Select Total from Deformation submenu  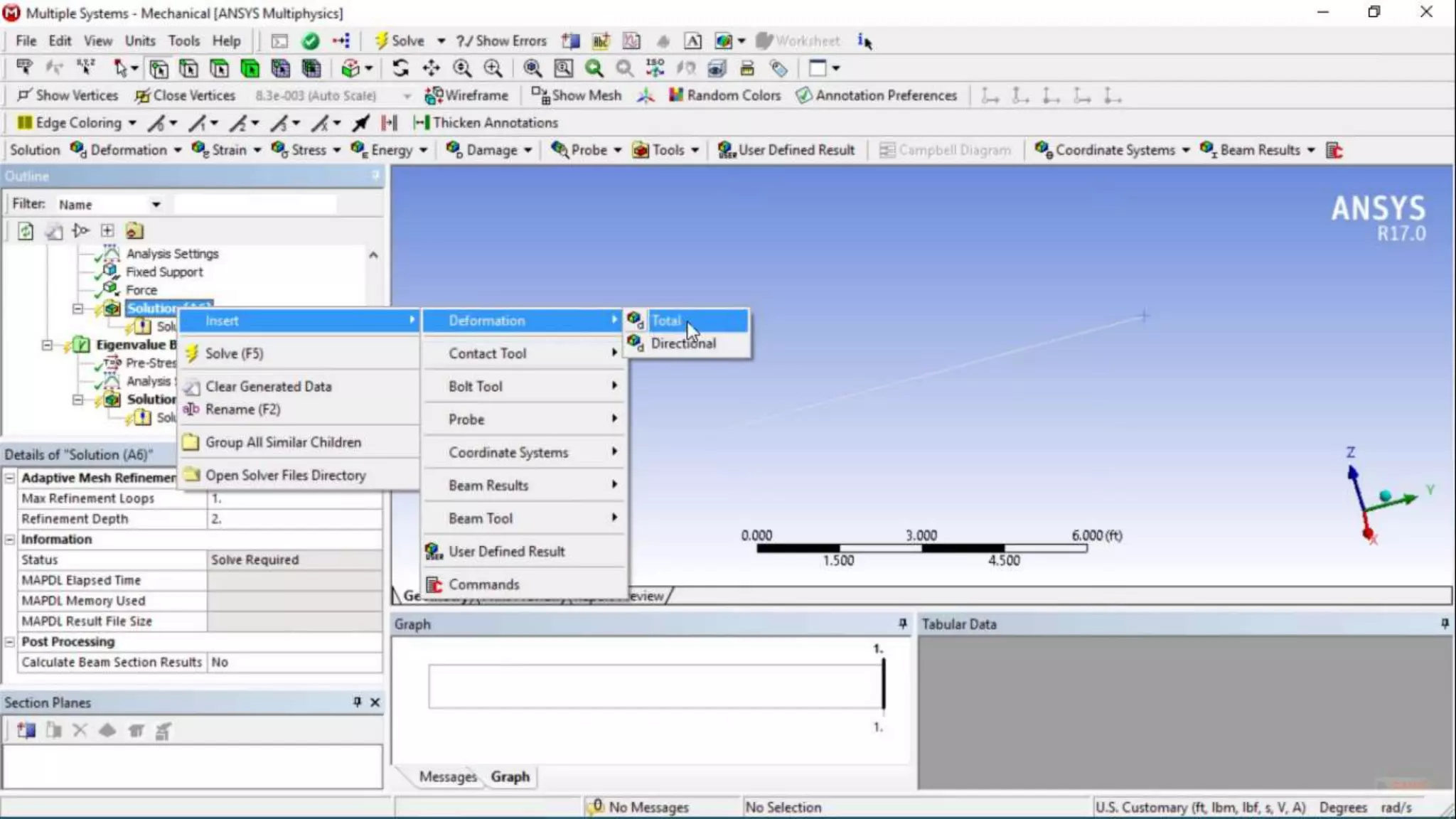pos(667,321)
